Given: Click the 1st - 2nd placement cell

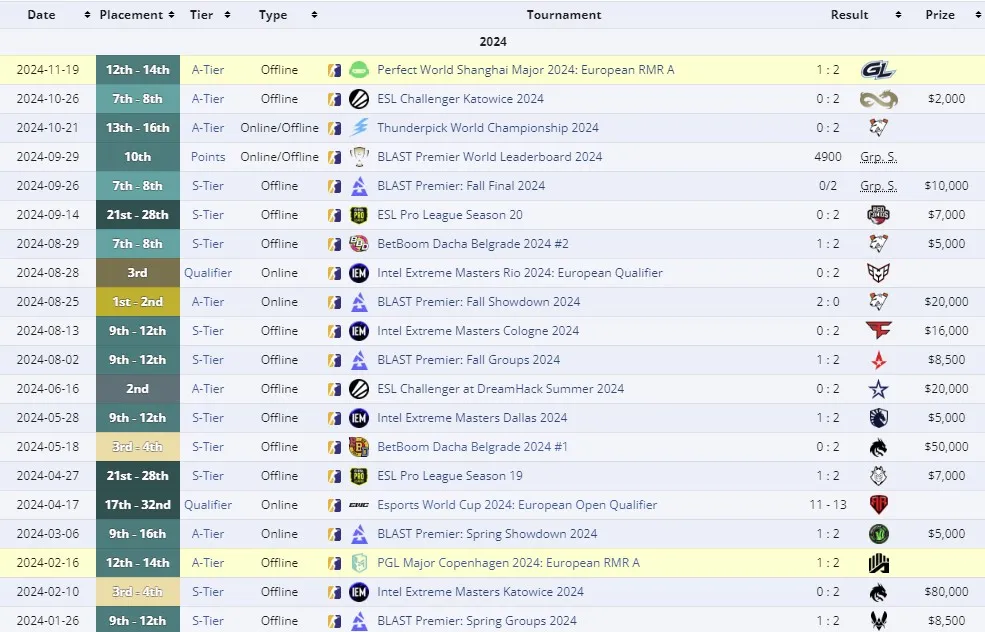Looking at the screenshot, I should [x=138, y=302].
